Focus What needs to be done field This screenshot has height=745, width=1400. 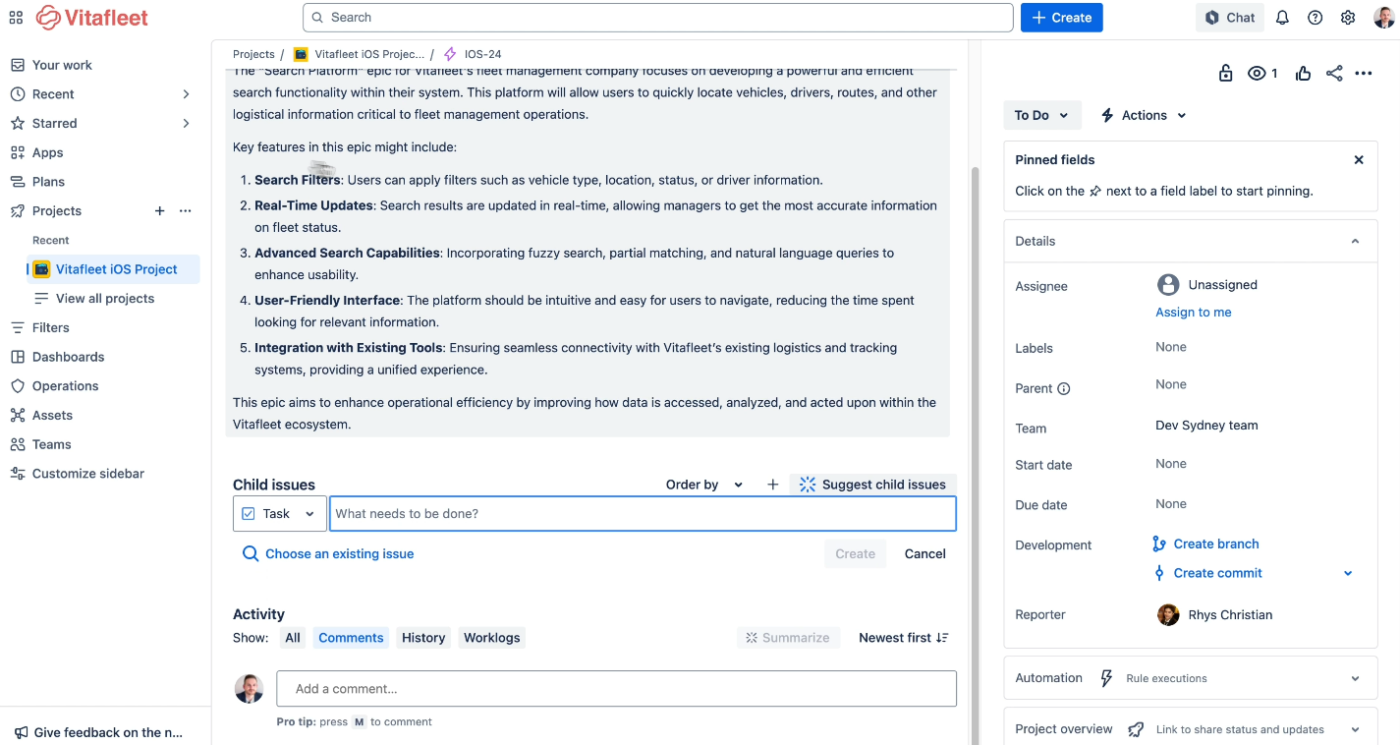click(642, 513)
